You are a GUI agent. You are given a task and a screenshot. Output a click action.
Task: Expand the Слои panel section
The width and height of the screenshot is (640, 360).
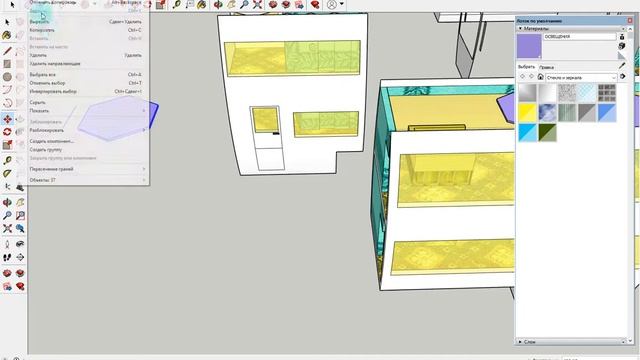pyautogui.click(x=520, y=342)
